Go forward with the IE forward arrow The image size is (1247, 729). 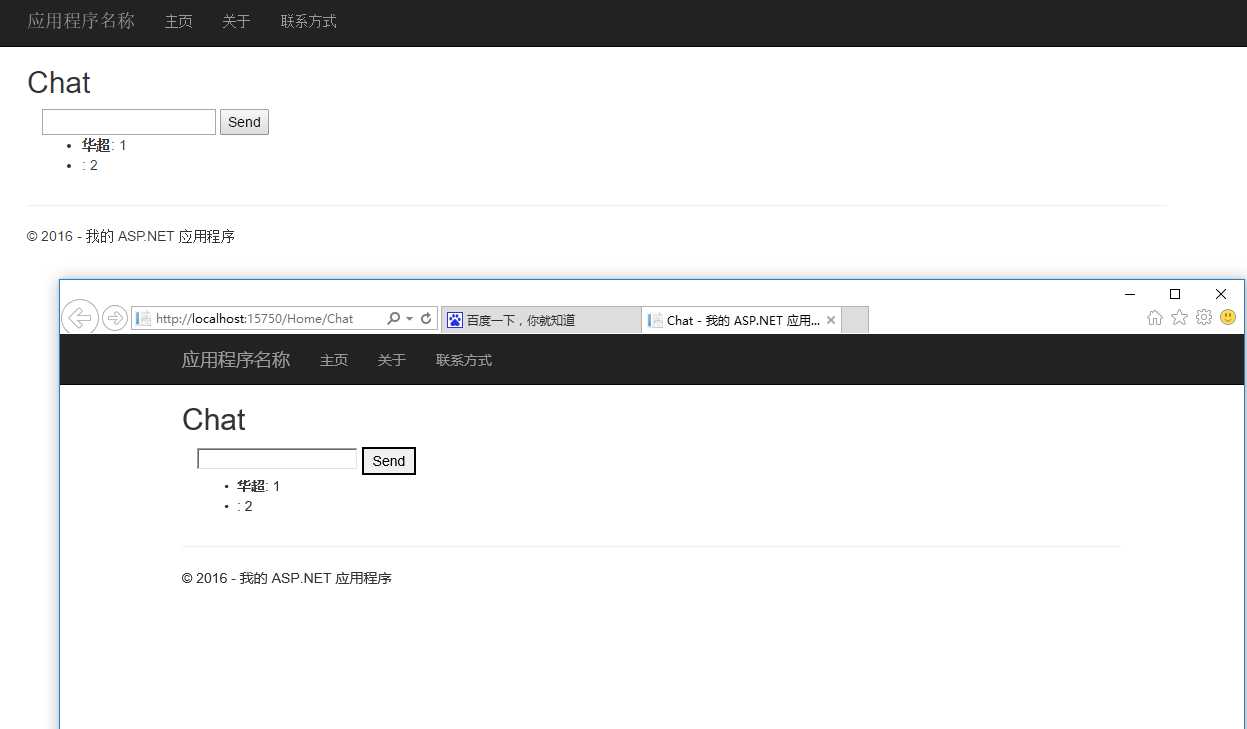point(115,318)
